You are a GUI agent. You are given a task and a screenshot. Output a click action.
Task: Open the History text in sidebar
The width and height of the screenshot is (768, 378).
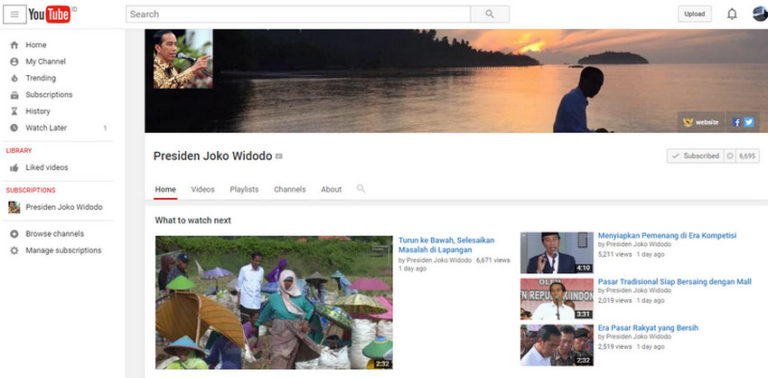pyautogui.click(x=38, y=111)
